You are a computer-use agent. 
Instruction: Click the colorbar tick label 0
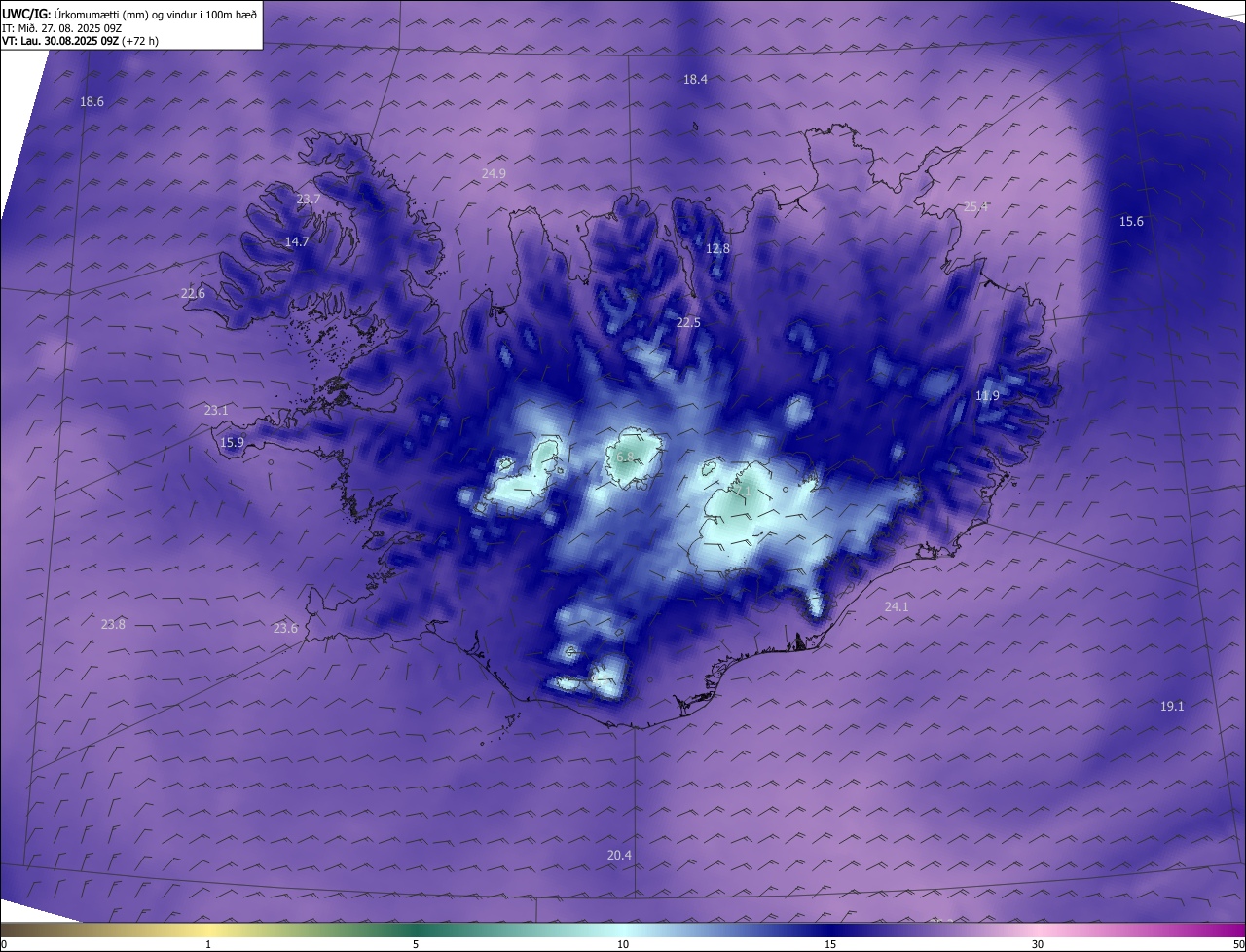click(x=3, y=945)
